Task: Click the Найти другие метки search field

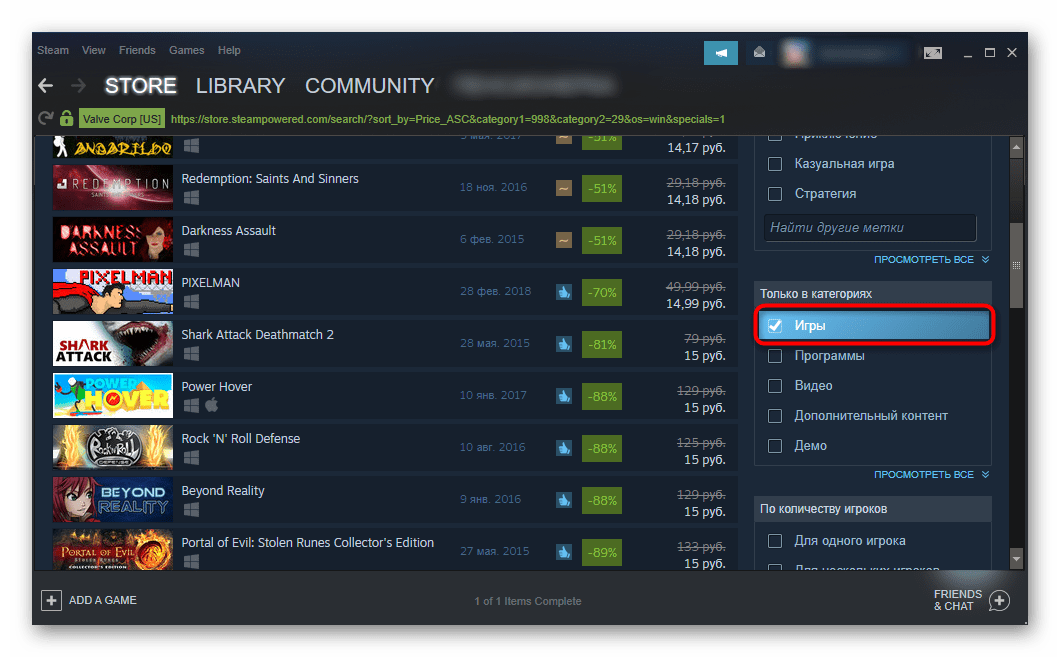Action: [x=871, y=228]
